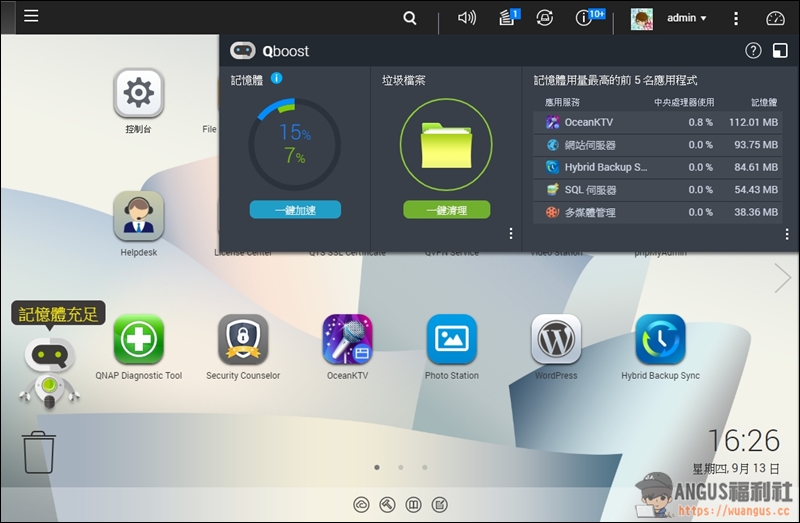The height and width of the screenshot is (523, 800).
Task: Open the desktop trash bin
Action: [x=39, y=452]
